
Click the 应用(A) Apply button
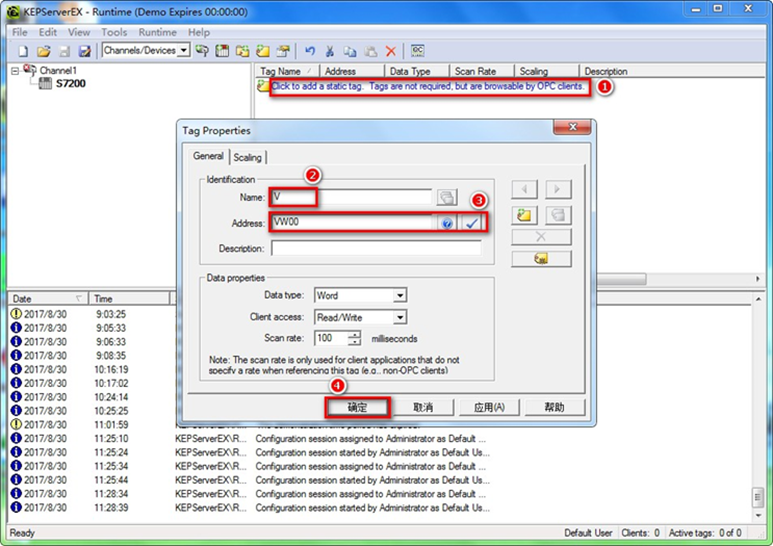coord(489,408)
